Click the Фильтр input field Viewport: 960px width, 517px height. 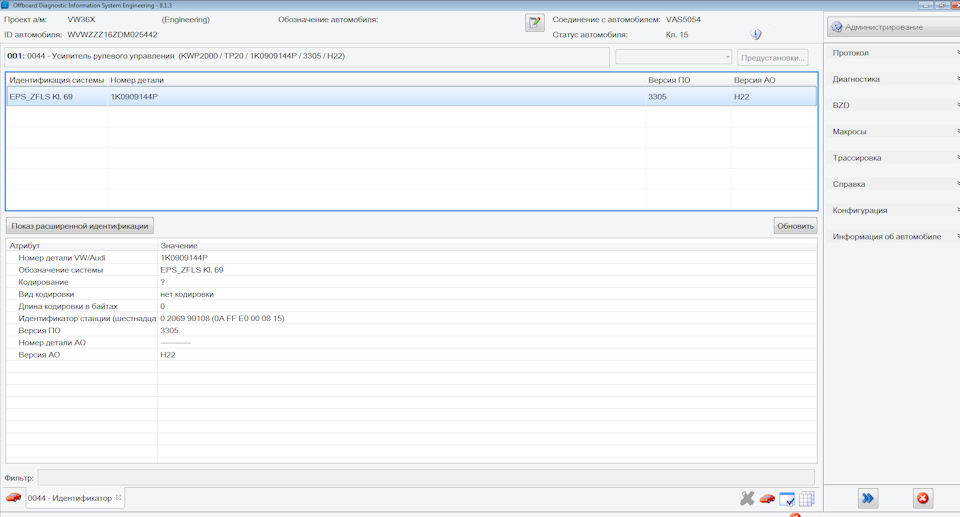(426, 477)
